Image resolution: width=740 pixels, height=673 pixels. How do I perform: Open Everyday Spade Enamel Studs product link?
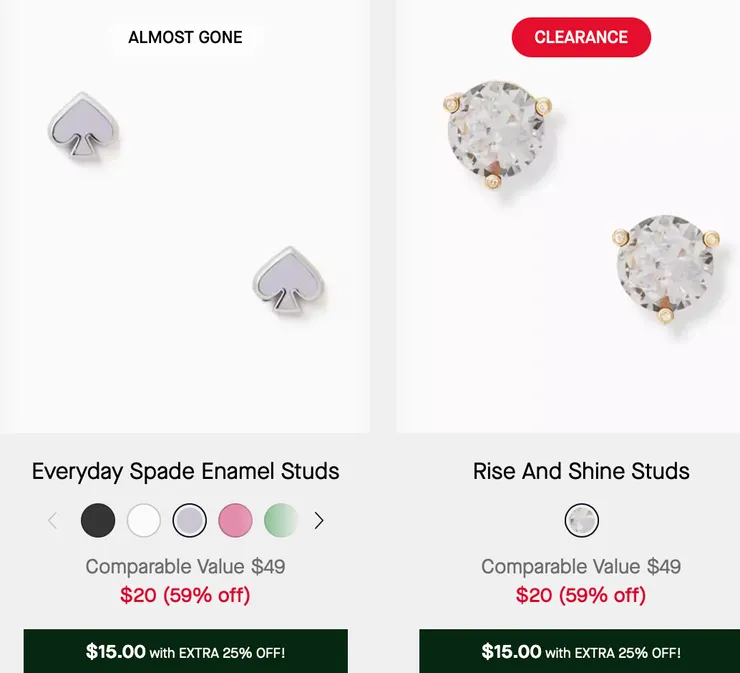[185, 471]
